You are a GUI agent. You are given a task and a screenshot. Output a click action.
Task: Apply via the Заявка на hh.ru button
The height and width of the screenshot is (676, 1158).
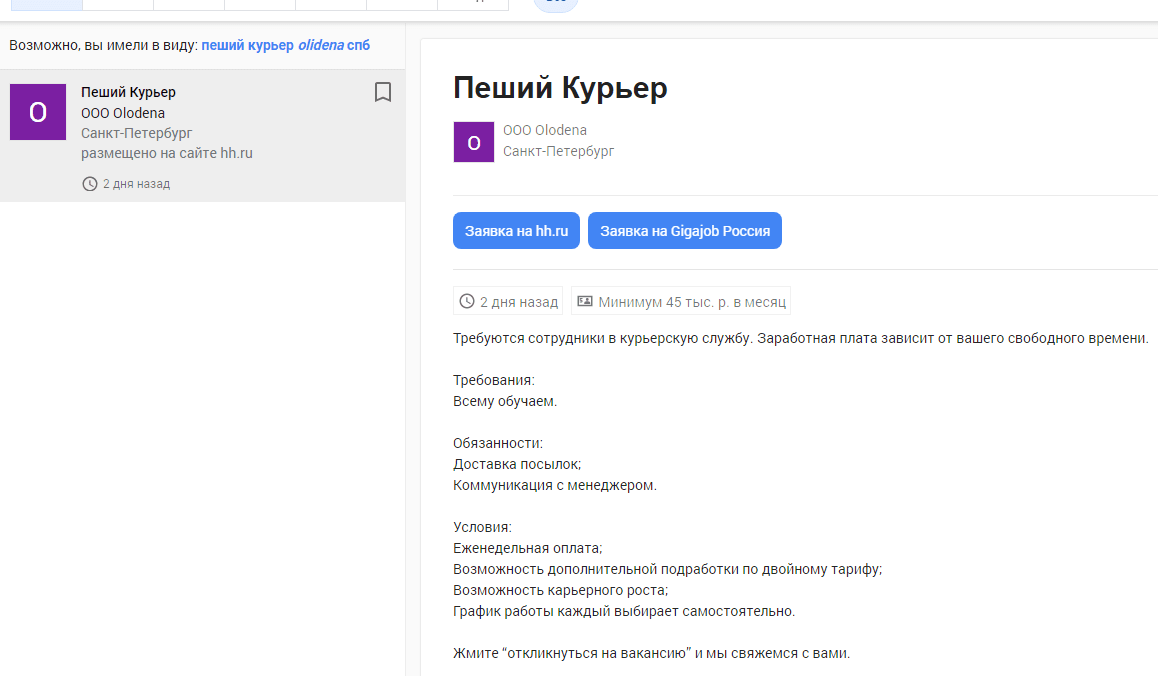click(x=516, y=231)
